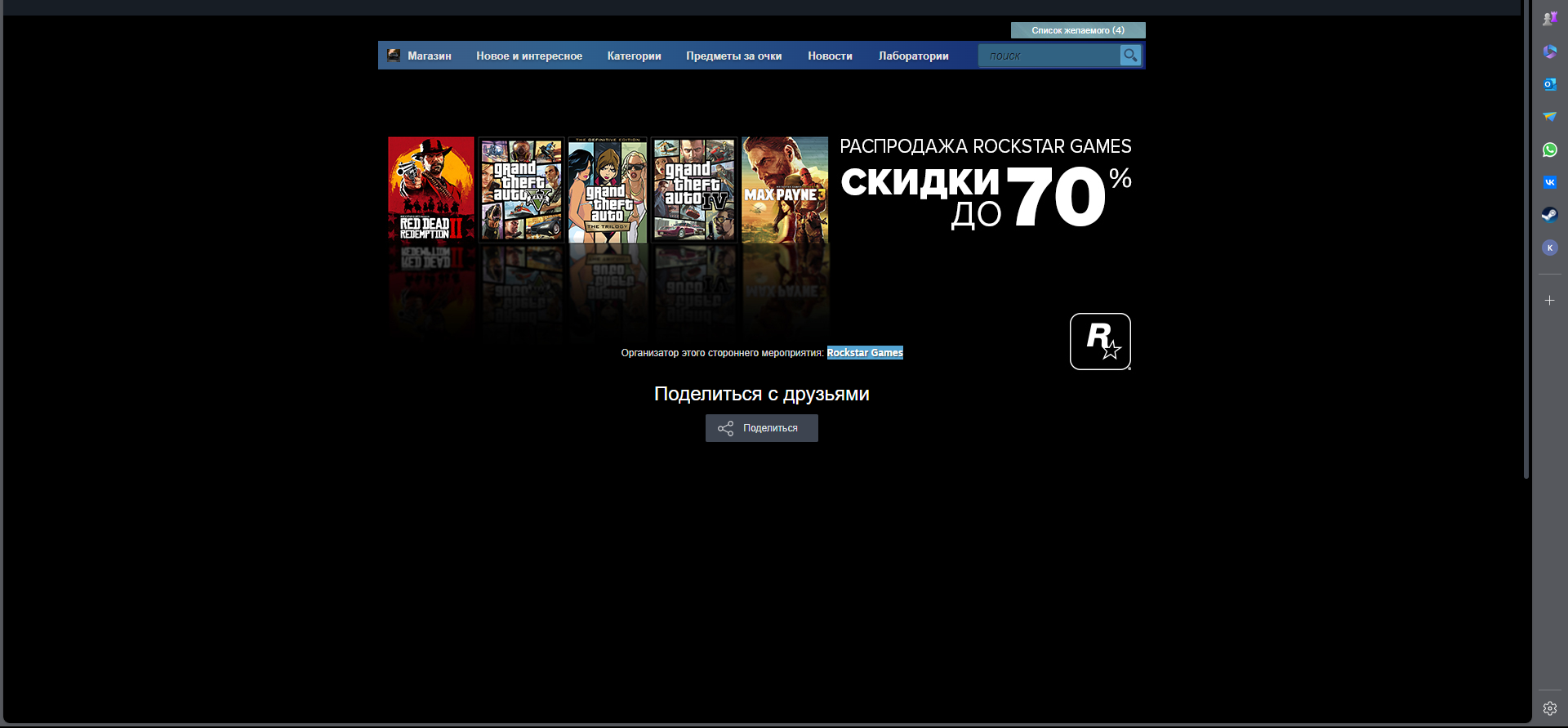The height and width of the screenshot is (728, 1568).
Task: Click the GTA Trilogy Definitive Edition cover
Action: pos(608,190)
